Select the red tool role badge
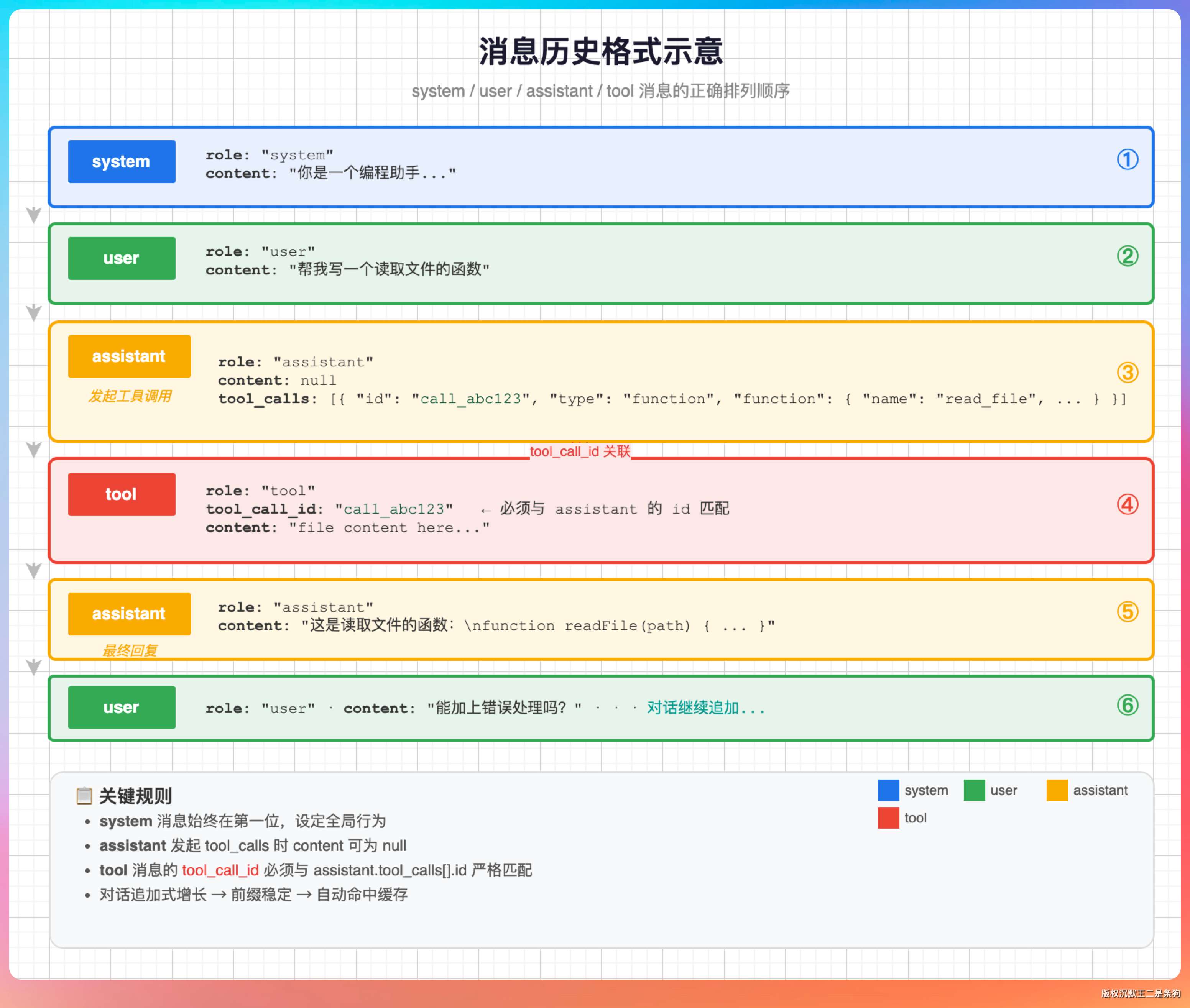Screen dimensions: 1190x1008 coord(122,494)
